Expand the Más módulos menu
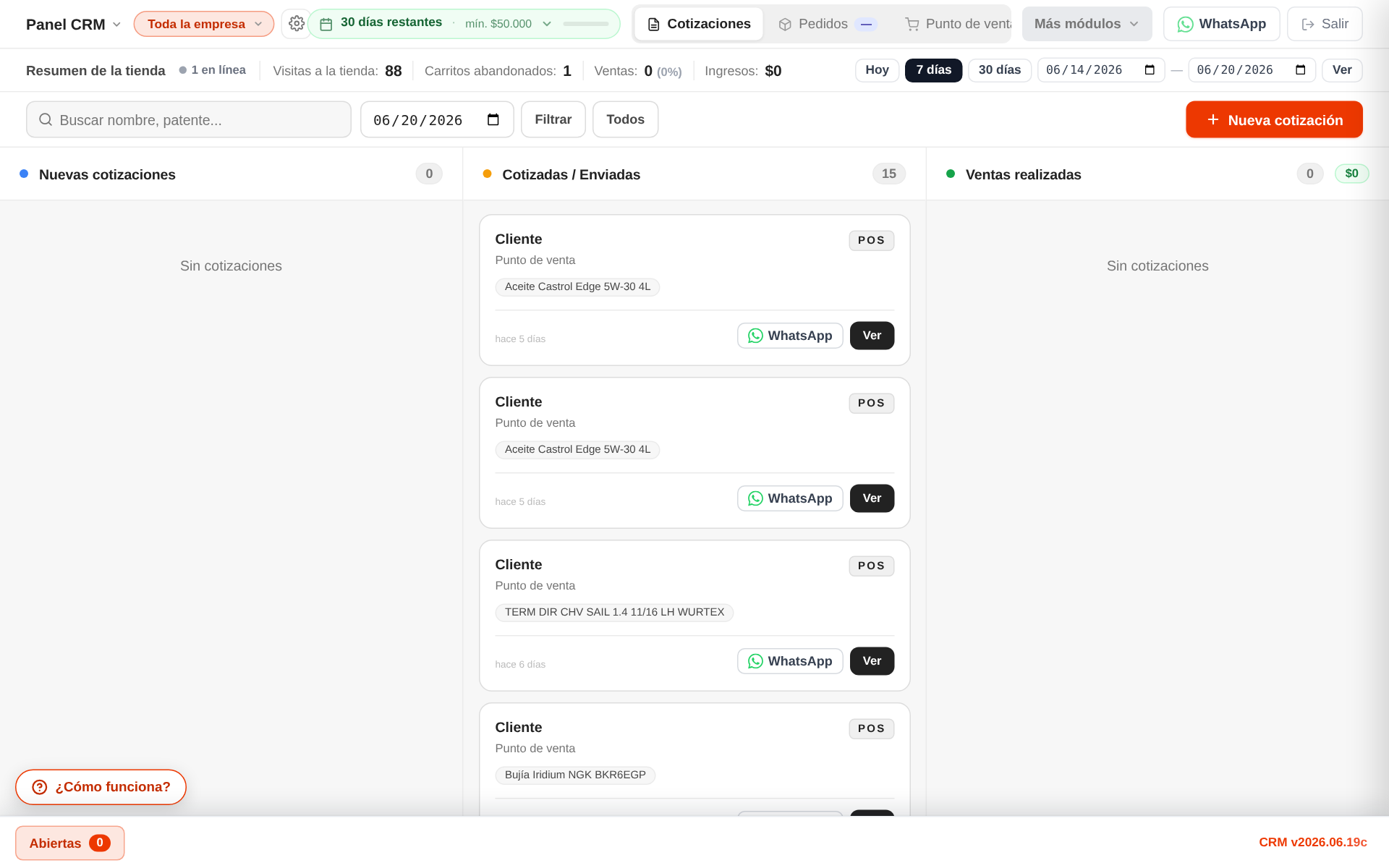Image resolution: width=1389 pixels, height=868 pixels. click(1087, 24)
